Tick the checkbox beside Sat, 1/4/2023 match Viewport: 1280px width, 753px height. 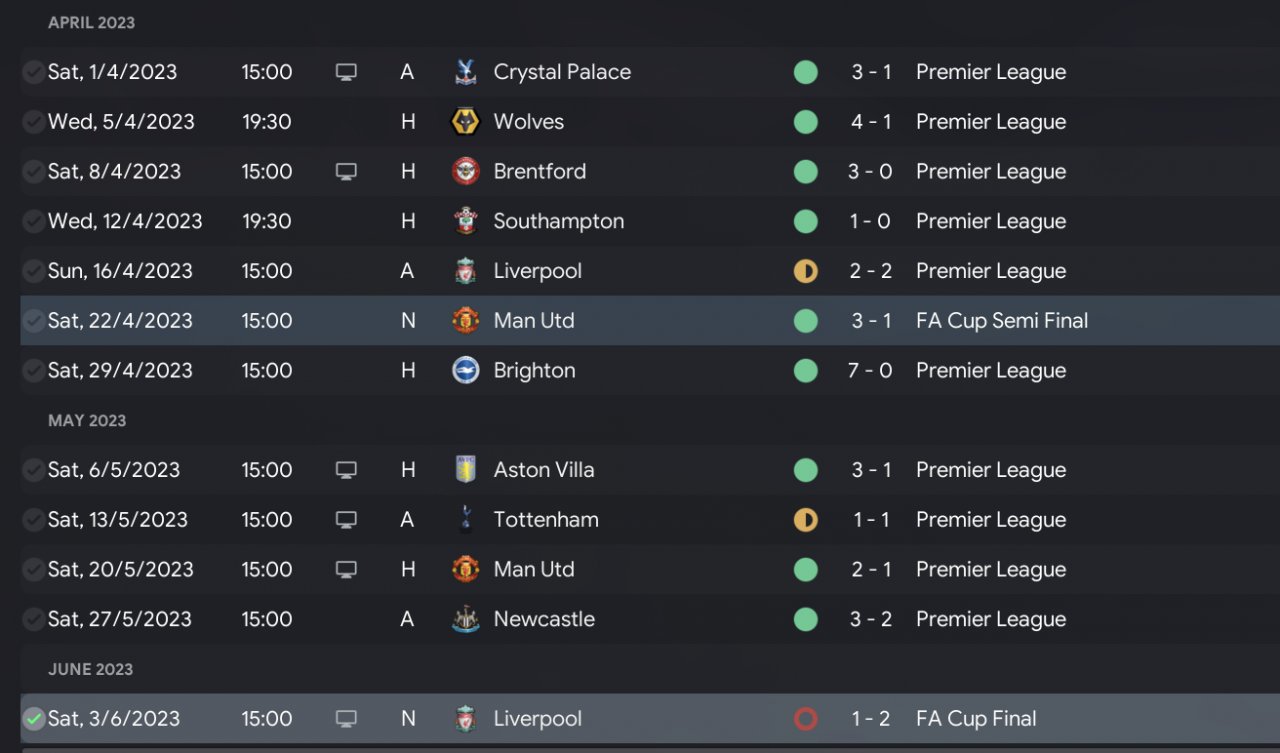pos(34,72)
